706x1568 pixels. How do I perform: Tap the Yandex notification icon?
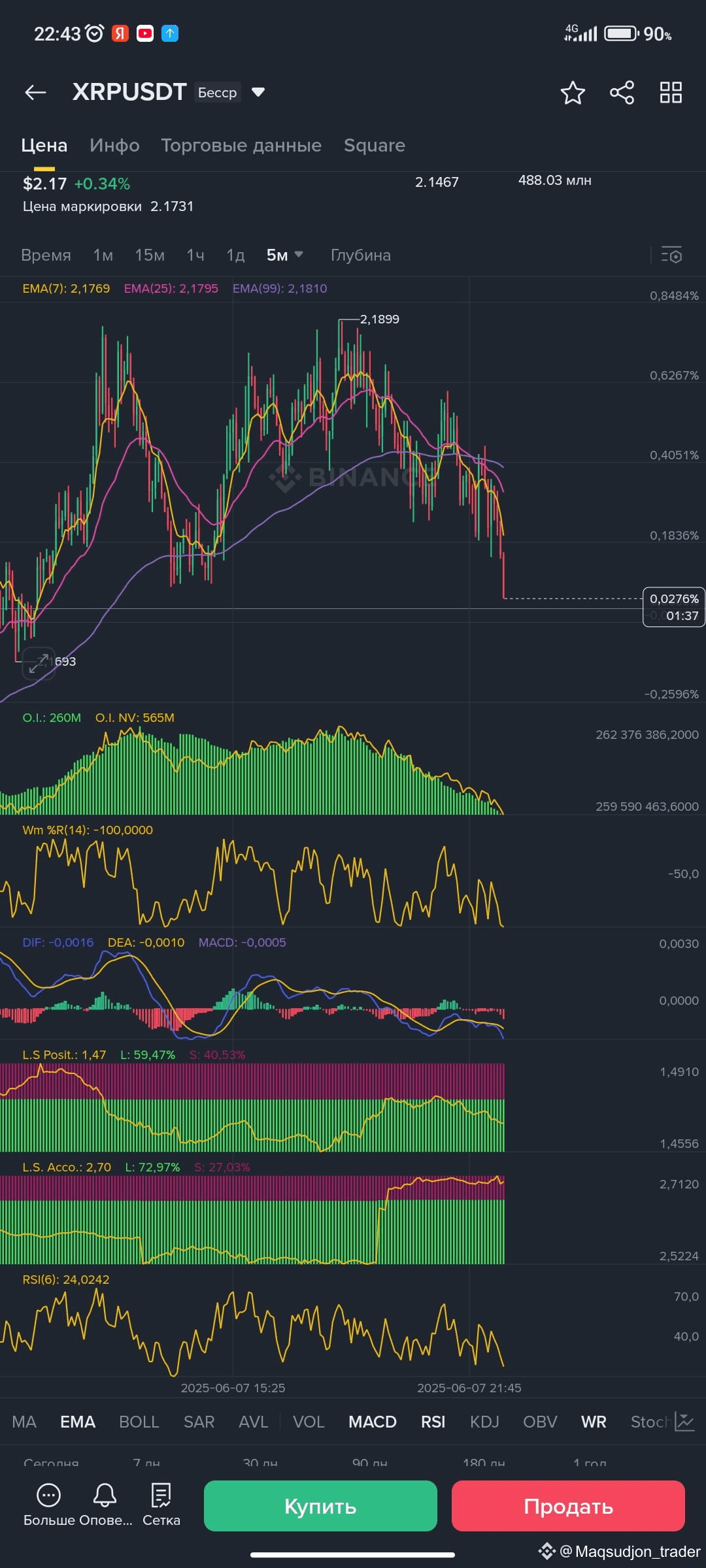(x=120, y=33)
